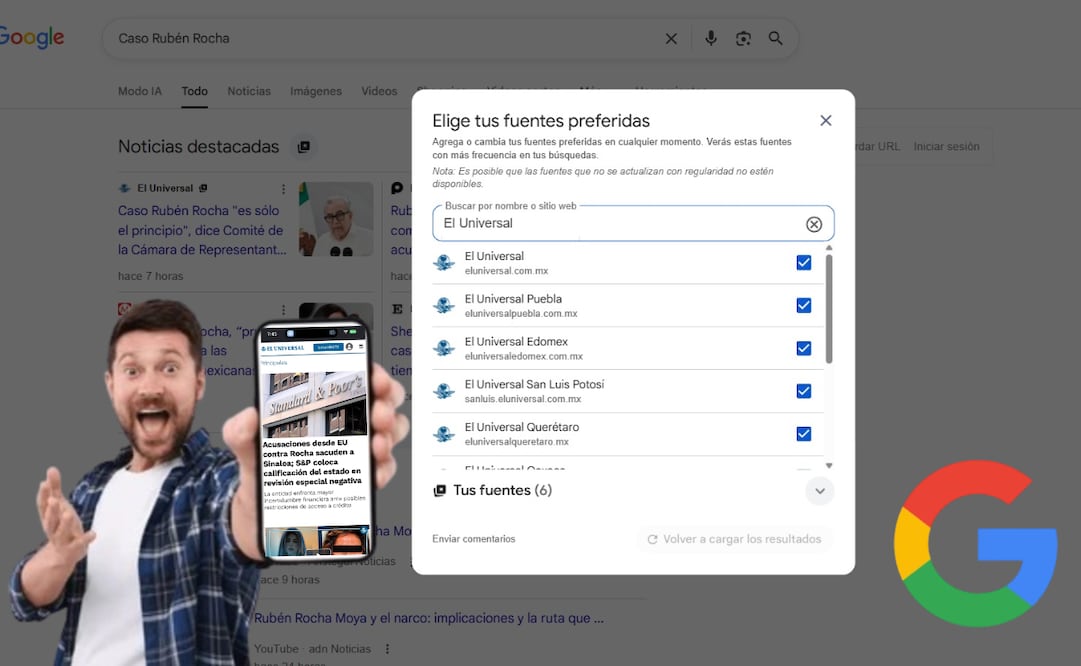Click the magnifier search icon
This screenshot has width=1081, height=666.
pyautogui.click(x=776, y=39)
